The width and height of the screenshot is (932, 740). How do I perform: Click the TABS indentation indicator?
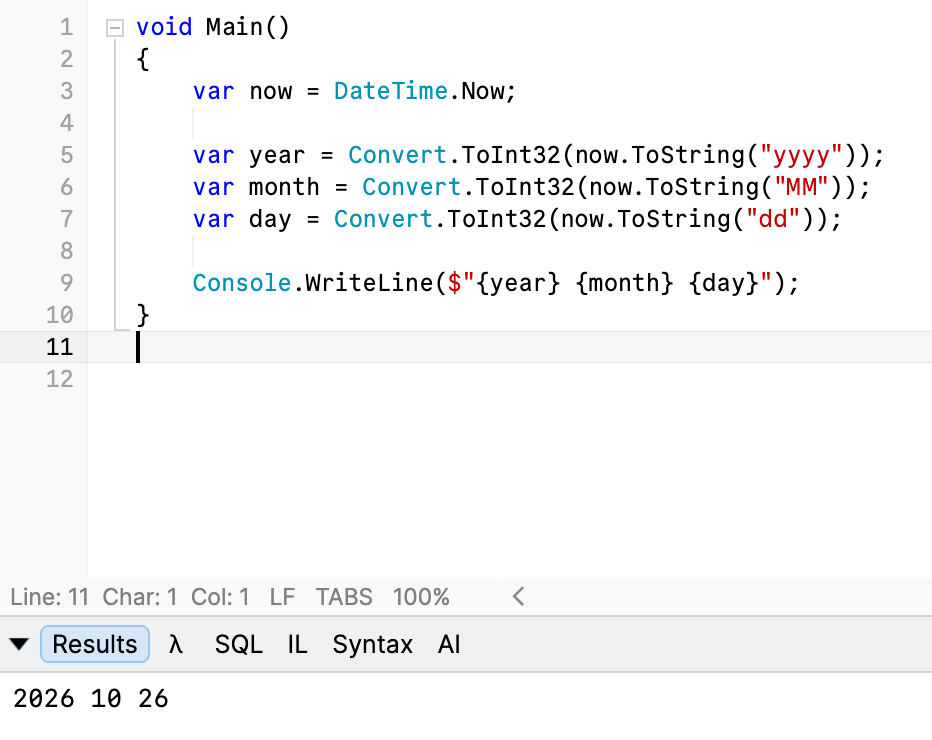(344, 597)
